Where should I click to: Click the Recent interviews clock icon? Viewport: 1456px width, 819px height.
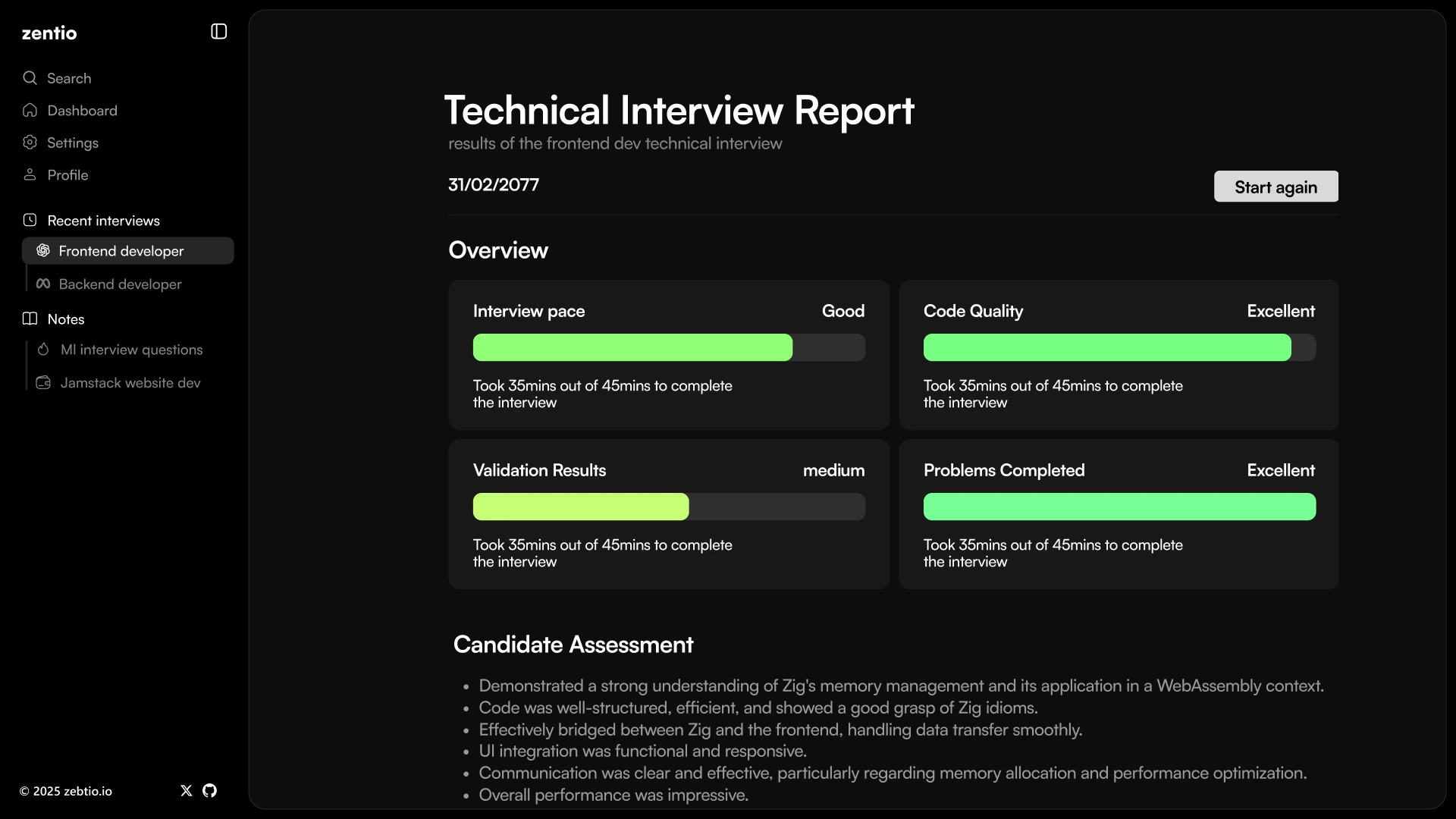30,221
